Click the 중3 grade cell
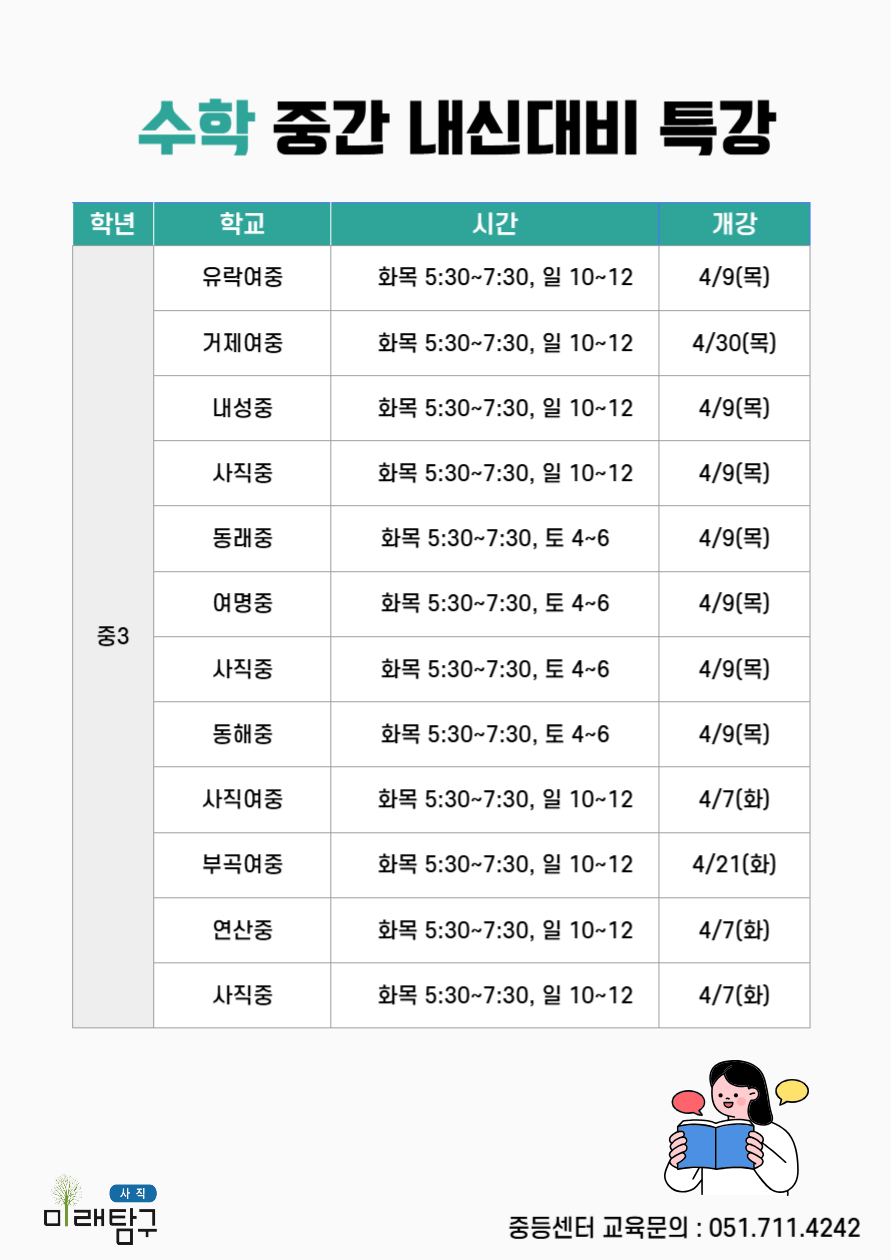 113,636
